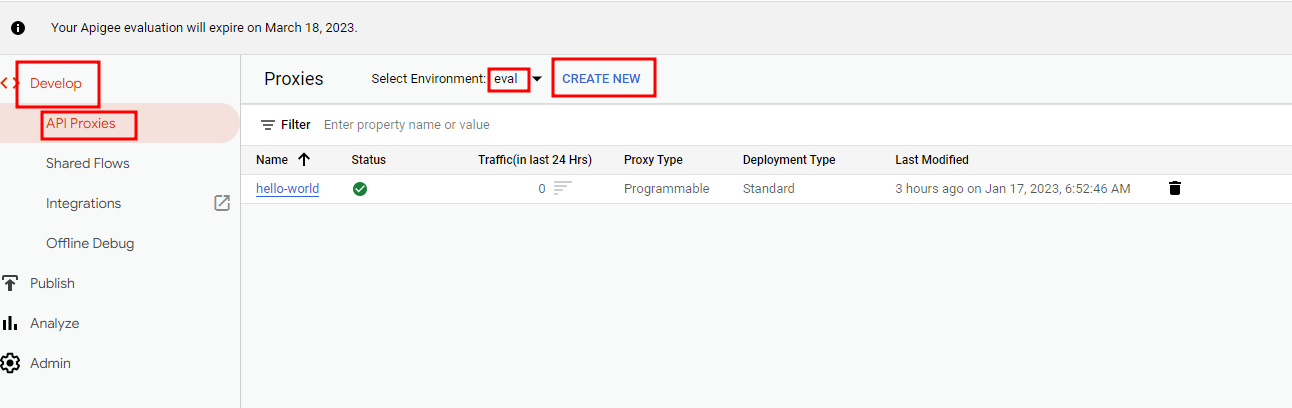Expand the Publish menu section

click(52, 283)
